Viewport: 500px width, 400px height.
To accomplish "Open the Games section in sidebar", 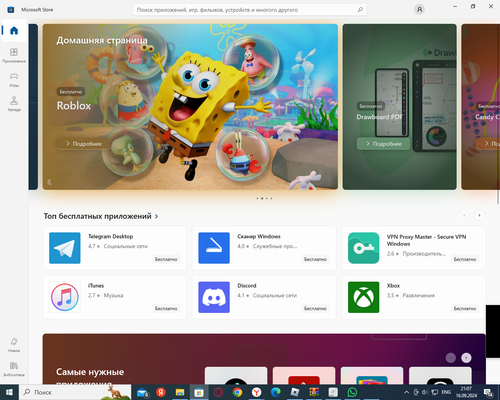I will click(14, 80).
